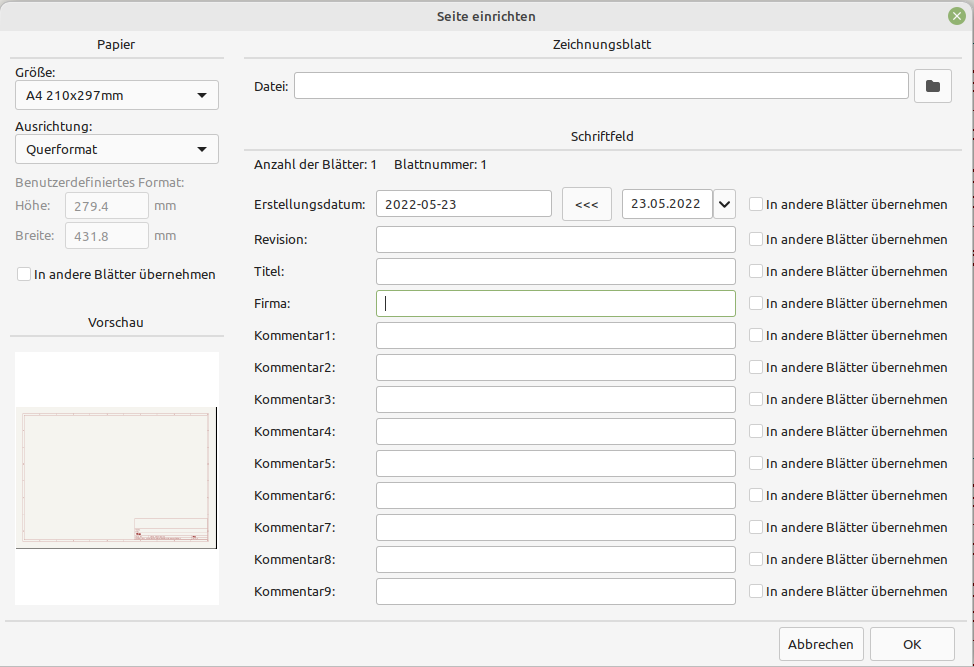Image resolution: width=974 pixels, height=667 pixels.
Task: Expand the date picker next to 23.05.2022
Action: coord(724,204)
